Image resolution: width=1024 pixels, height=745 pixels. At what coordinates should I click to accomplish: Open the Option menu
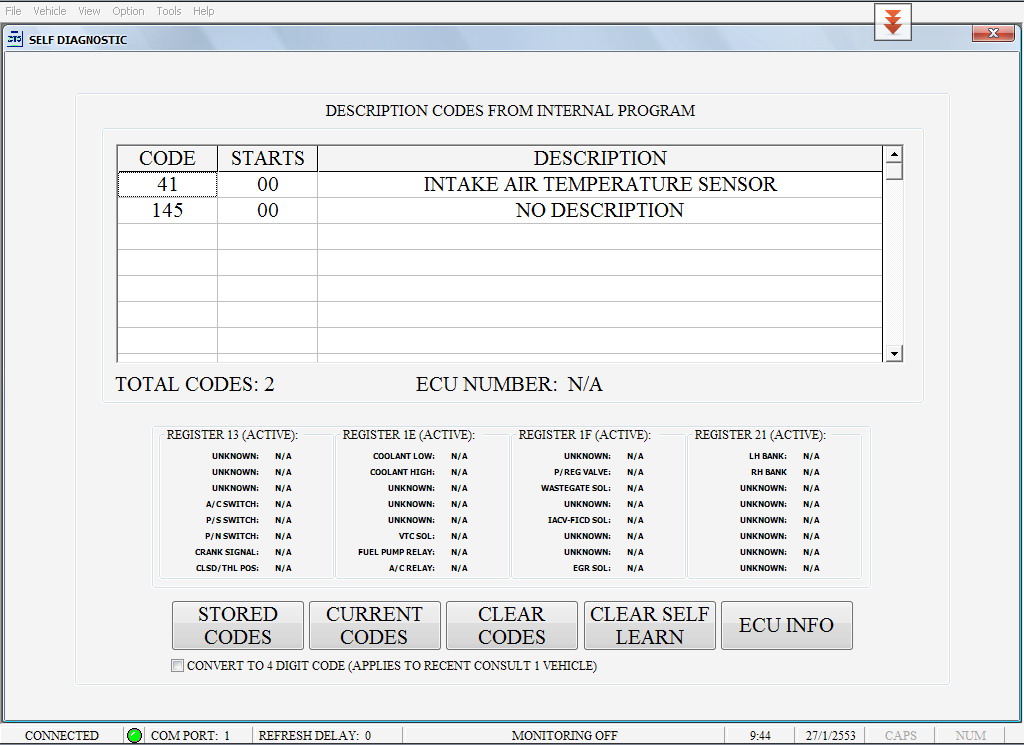[128, 11]
